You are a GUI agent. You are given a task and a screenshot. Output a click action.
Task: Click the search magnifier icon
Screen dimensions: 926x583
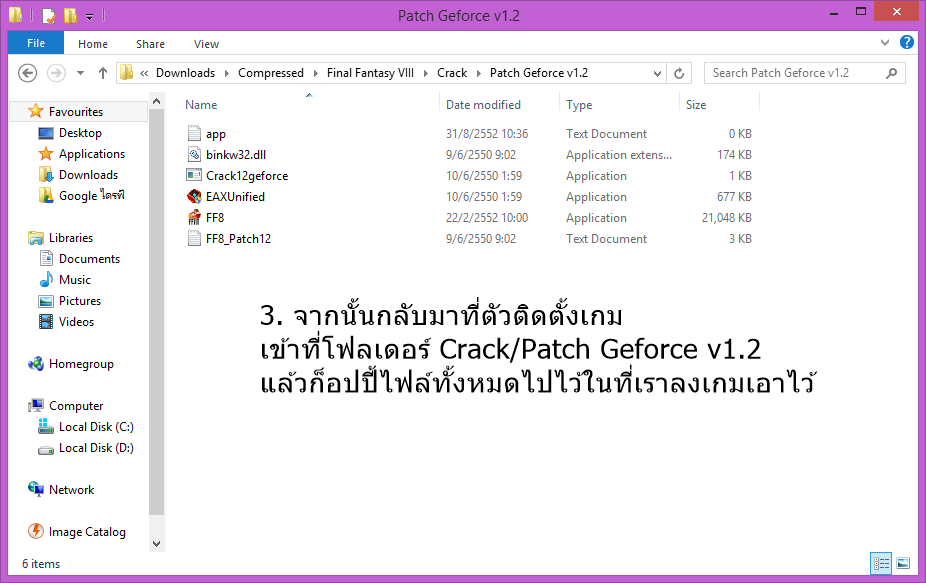892,73
